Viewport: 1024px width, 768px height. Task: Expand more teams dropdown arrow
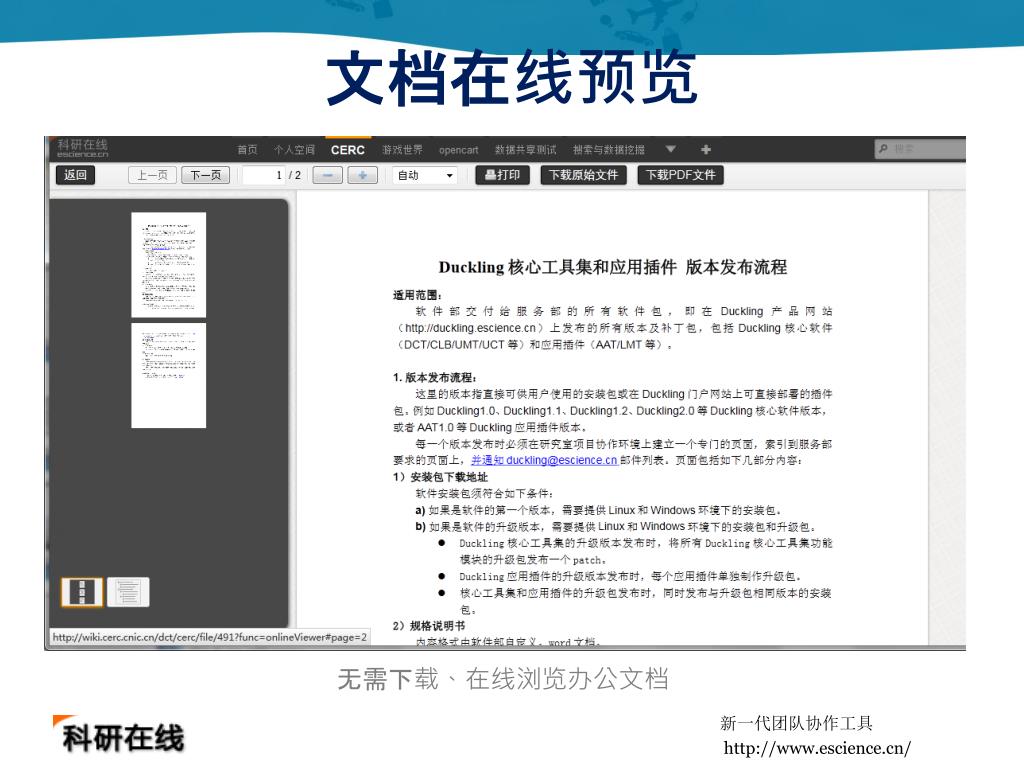point(671,150)
